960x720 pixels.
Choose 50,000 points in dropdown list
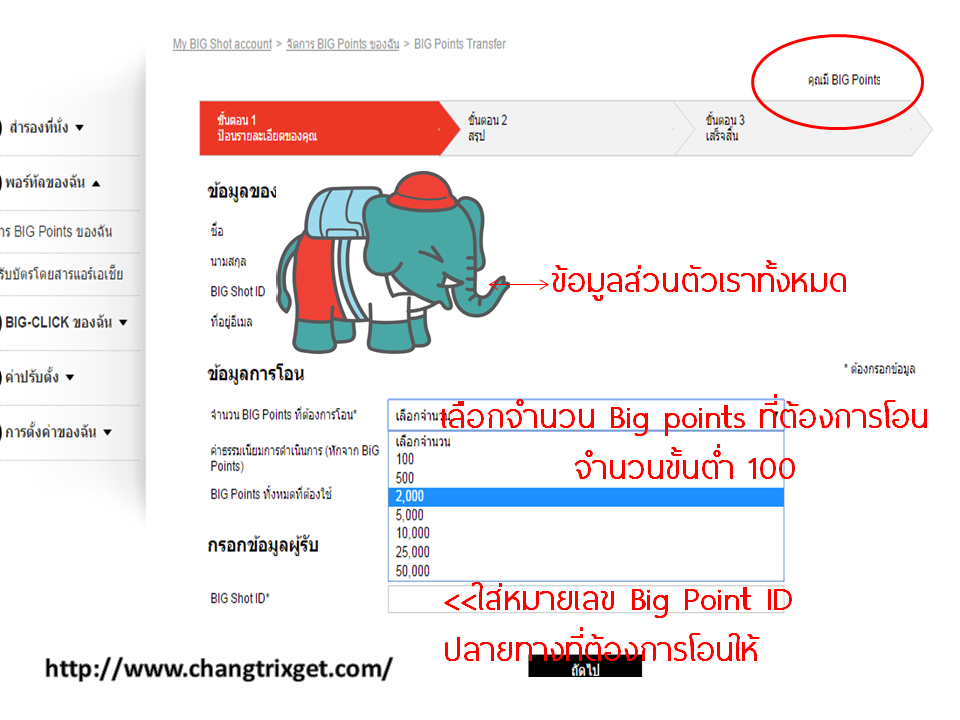pyautogui.click(x=586, y=571)
